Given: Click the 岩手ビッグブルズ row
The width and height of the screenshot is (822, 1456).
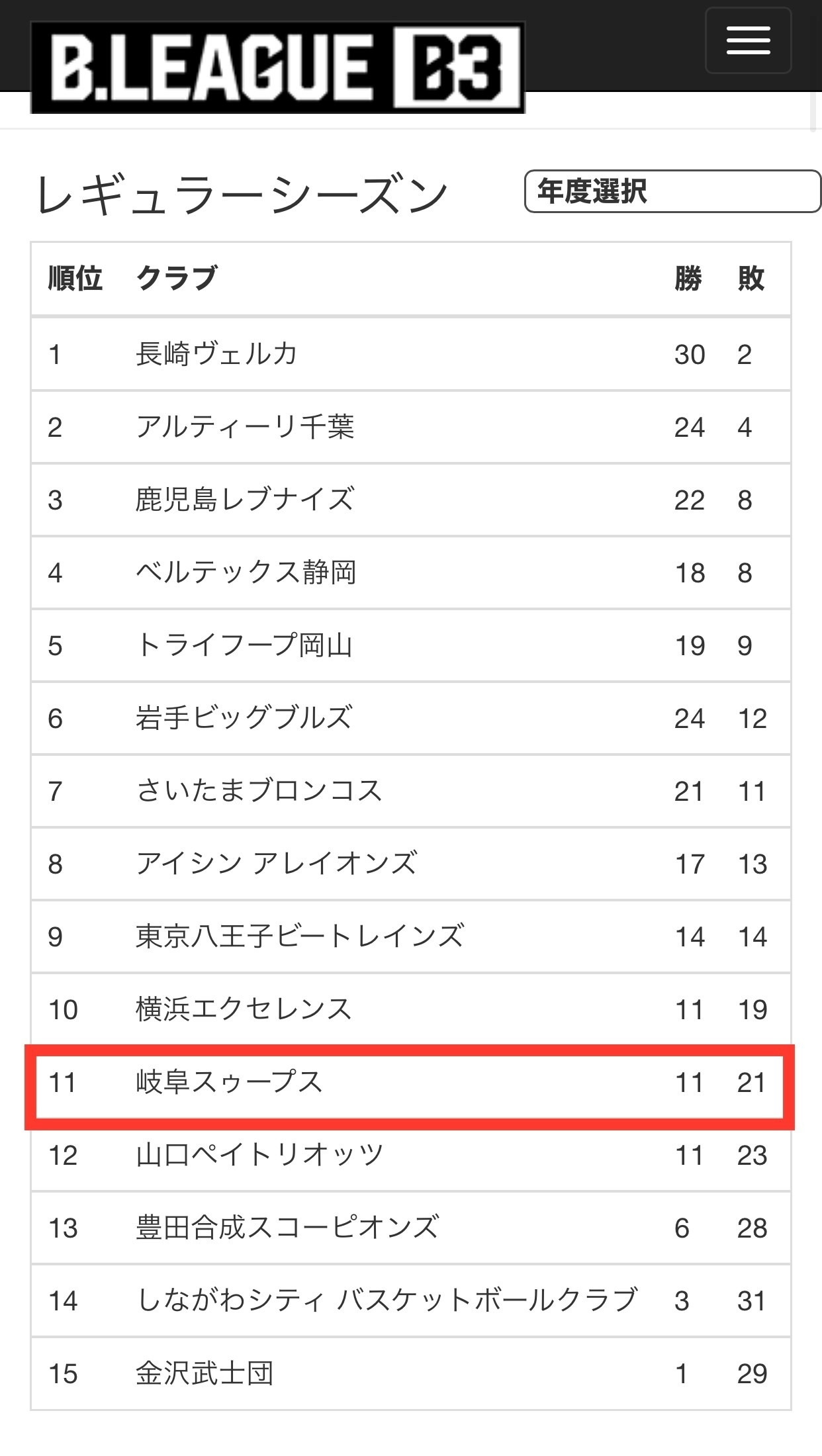Looking at the screenshot, I should pos(410,718).
